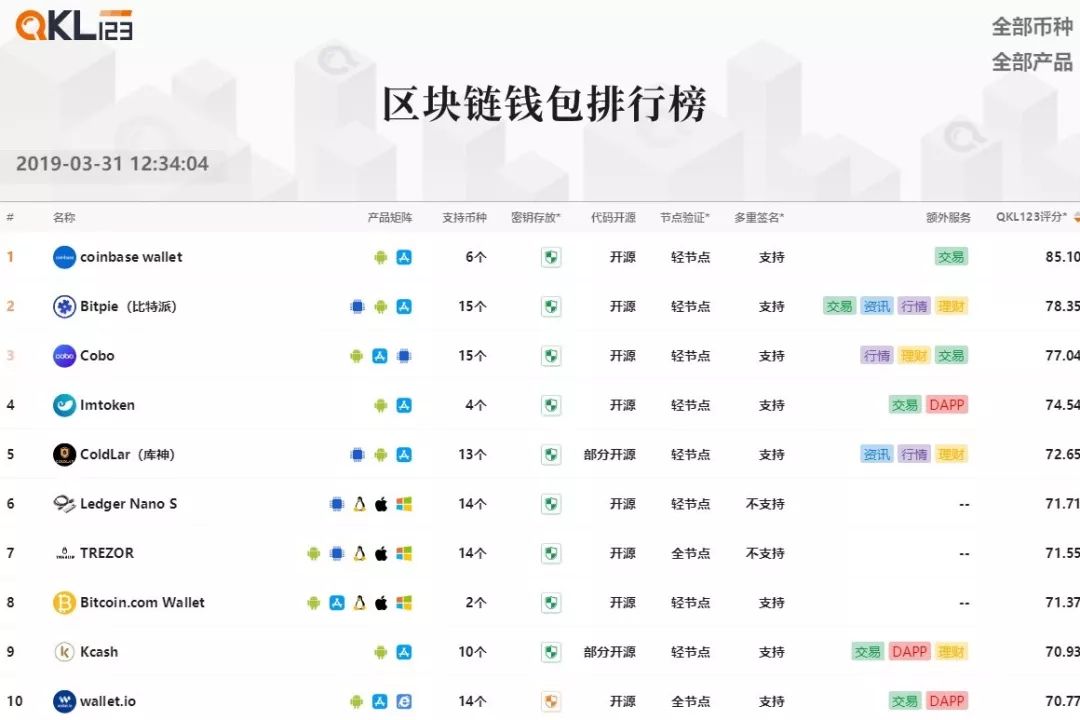The width and height of the screenshot is (1080, 720).
Task: Click the 密钥存放 column header
Action: [535, 218]
